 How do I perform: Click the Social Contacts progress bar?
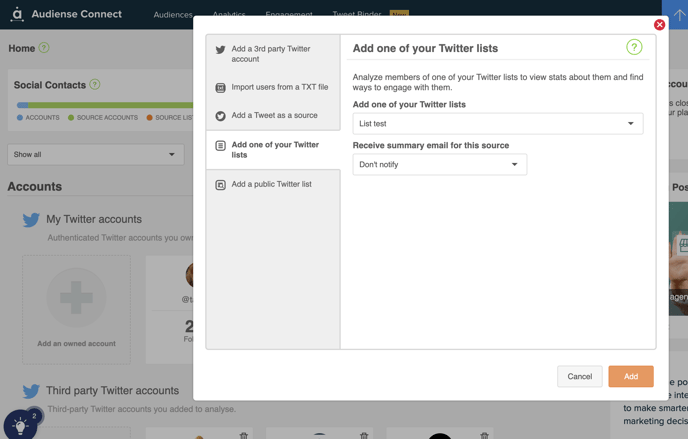(x=104, y=105)
